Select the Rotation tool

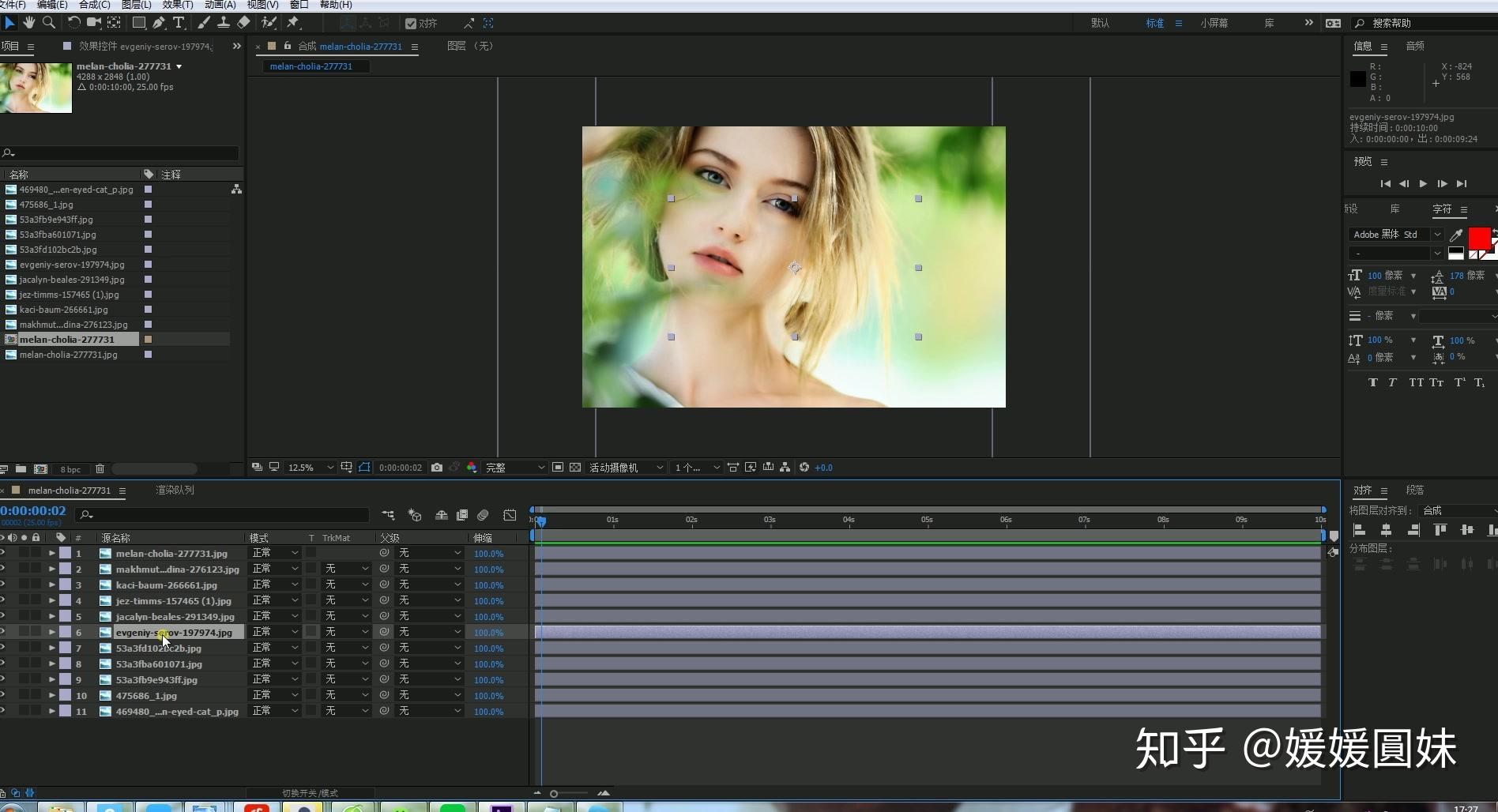(73, 23)
